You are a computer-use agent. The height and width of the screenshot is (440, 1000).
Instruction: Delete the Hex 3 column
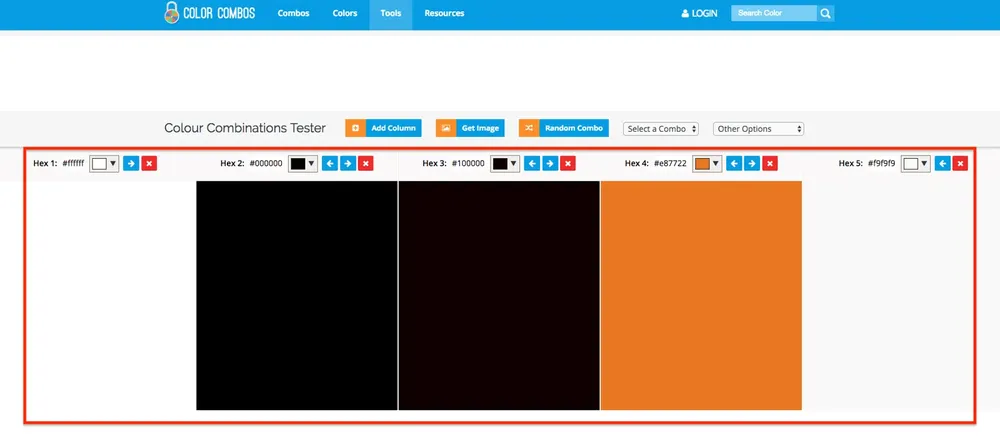click(x=568, y=164)
